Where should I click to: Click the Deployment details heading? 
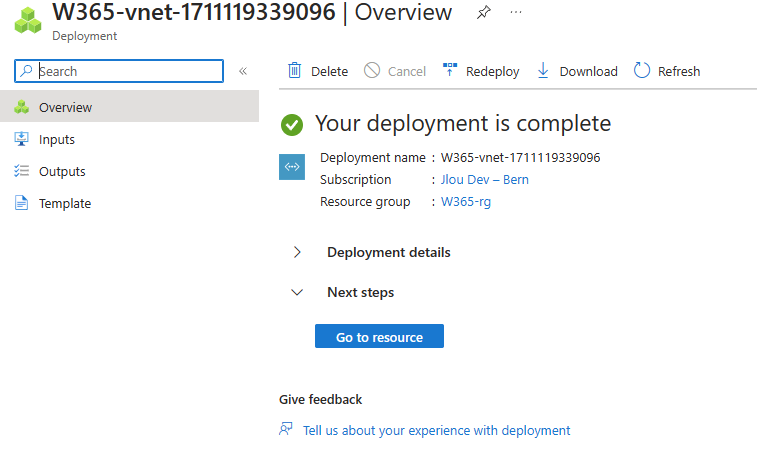[389, 252]
